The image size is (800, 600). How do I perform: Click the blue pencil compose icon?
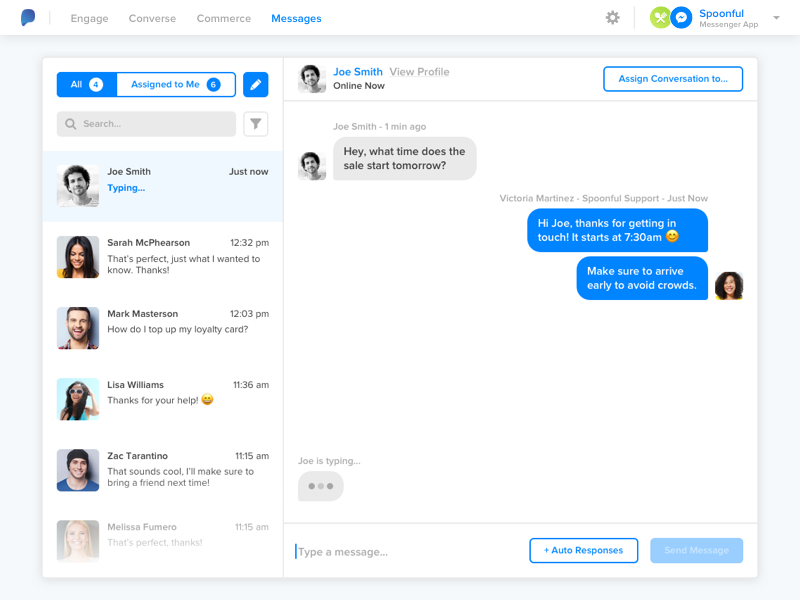tap(256, 84)
